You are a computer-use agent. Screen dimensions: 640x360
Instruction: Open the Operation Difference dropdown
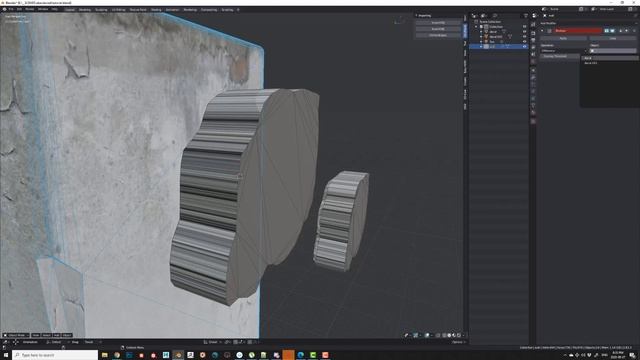(564, 51)
